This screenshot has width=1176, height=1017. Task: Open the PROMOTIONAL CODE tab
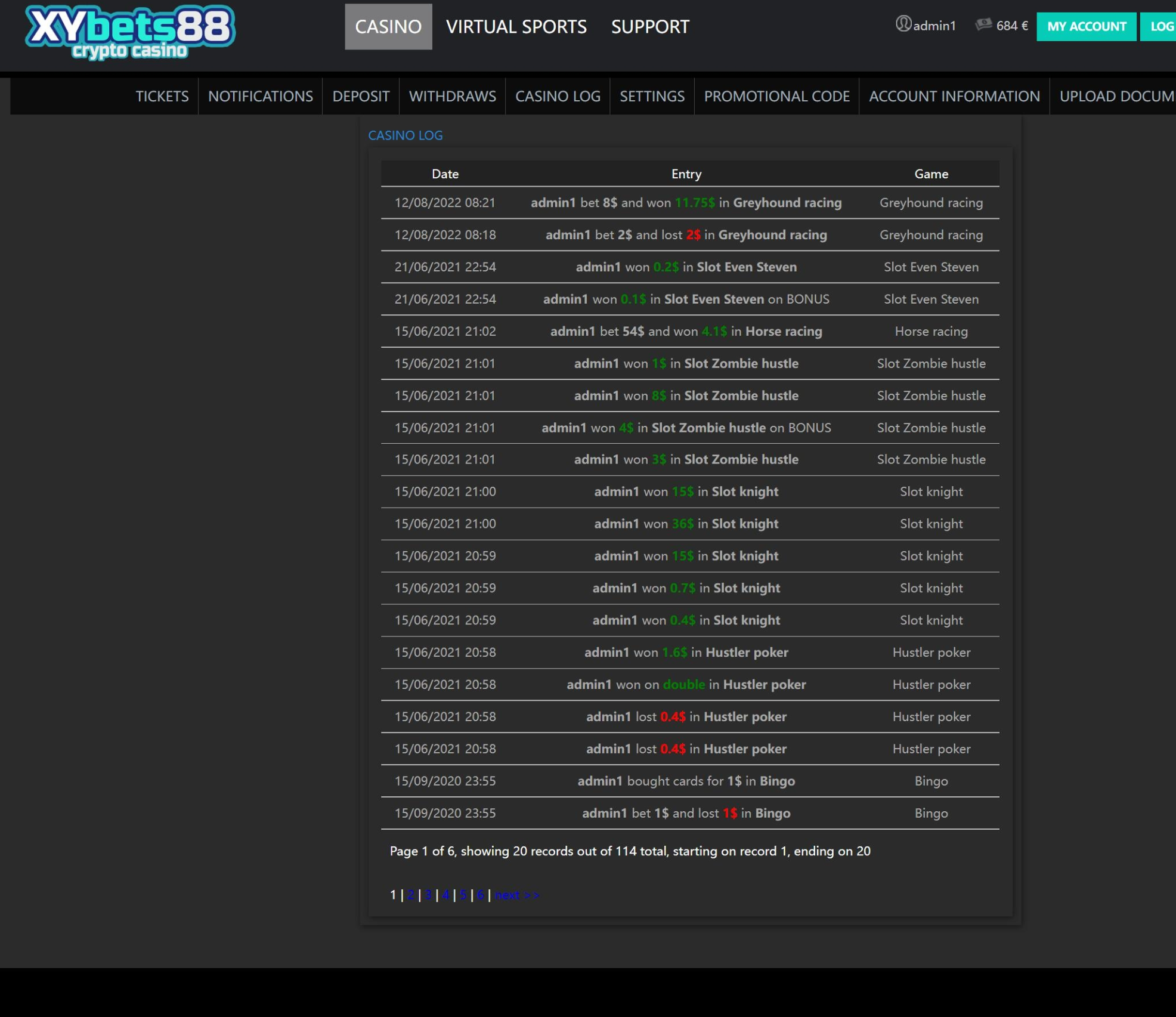click(x=776, y=96)
